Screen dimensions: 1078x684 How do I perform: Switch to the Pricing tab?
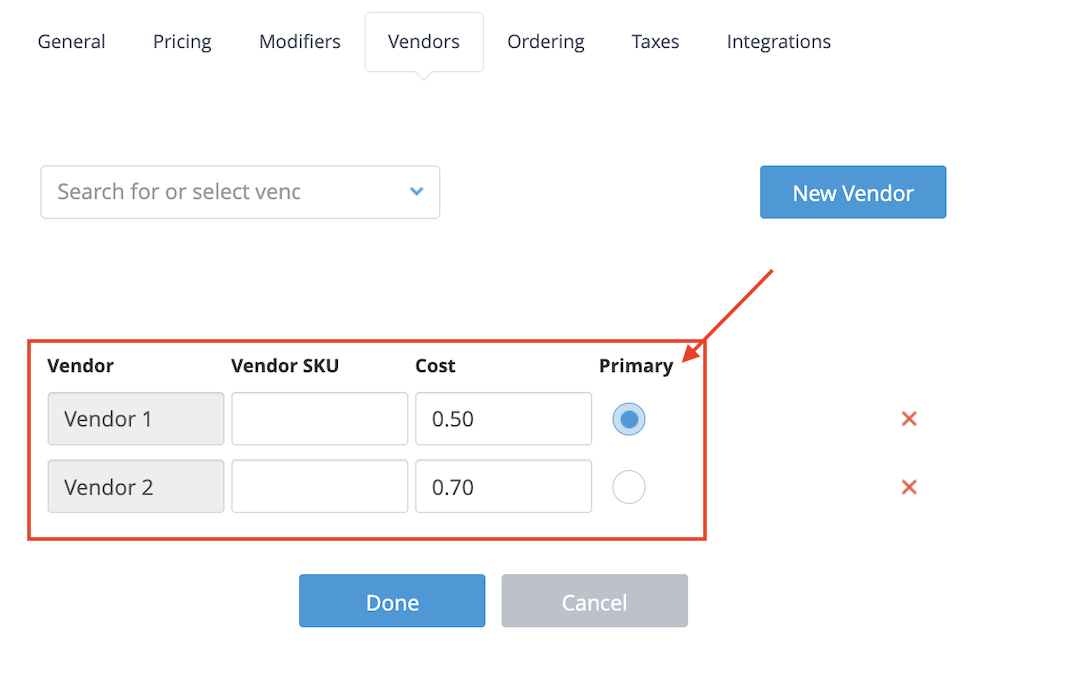182,42
